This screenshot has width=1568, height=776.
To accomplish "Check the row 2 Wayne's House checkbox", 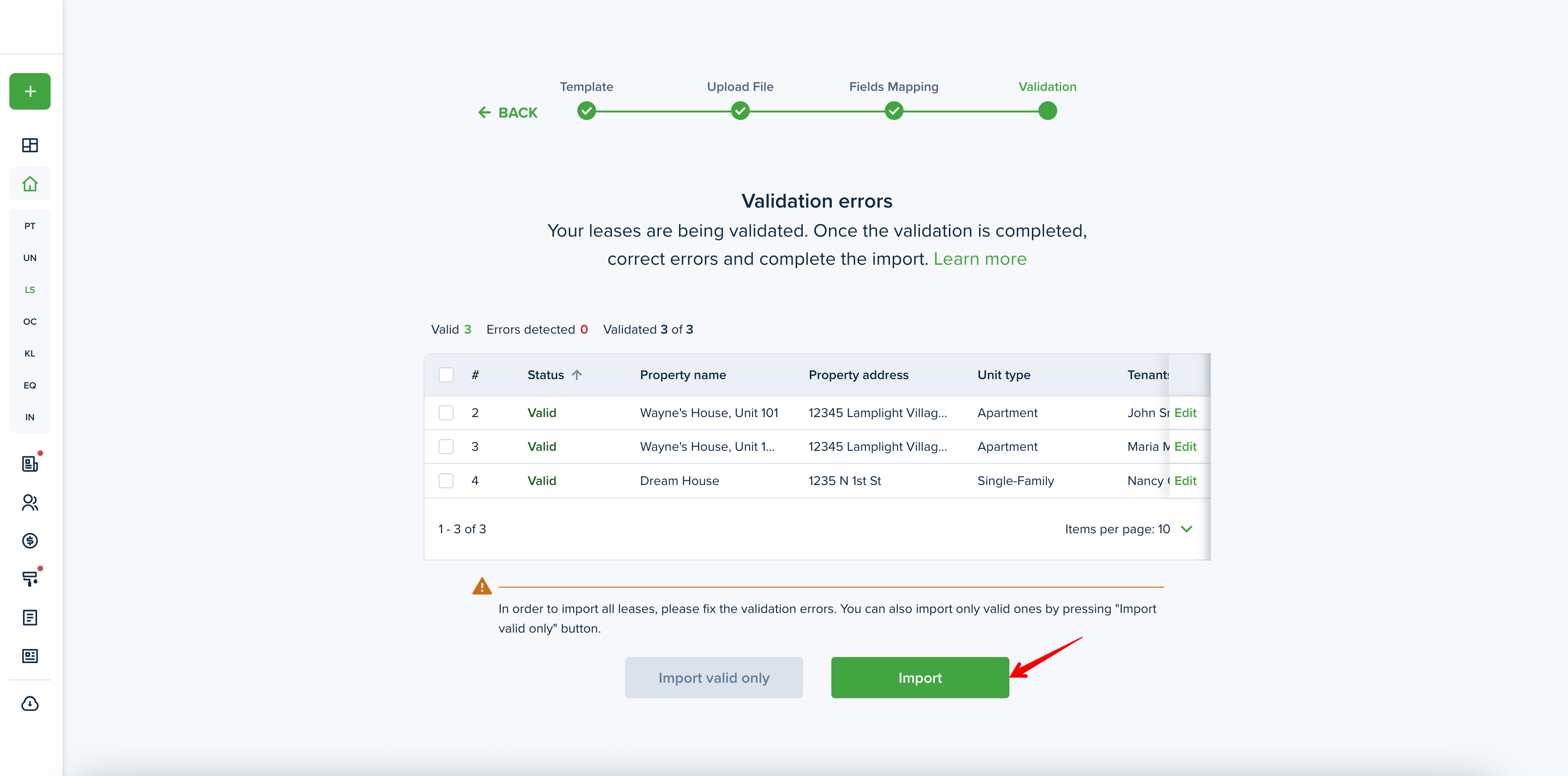I will [x=446, y=413].
